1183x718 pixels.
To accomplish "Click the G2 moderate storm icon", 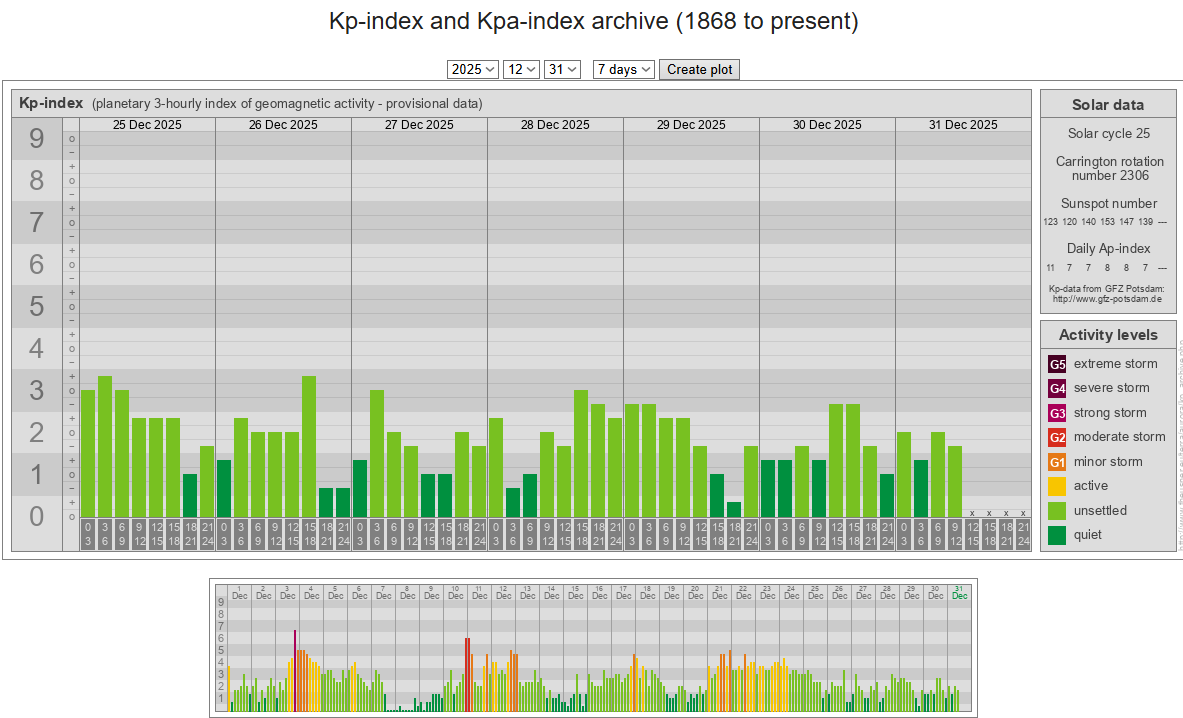I will (1057, 437).
